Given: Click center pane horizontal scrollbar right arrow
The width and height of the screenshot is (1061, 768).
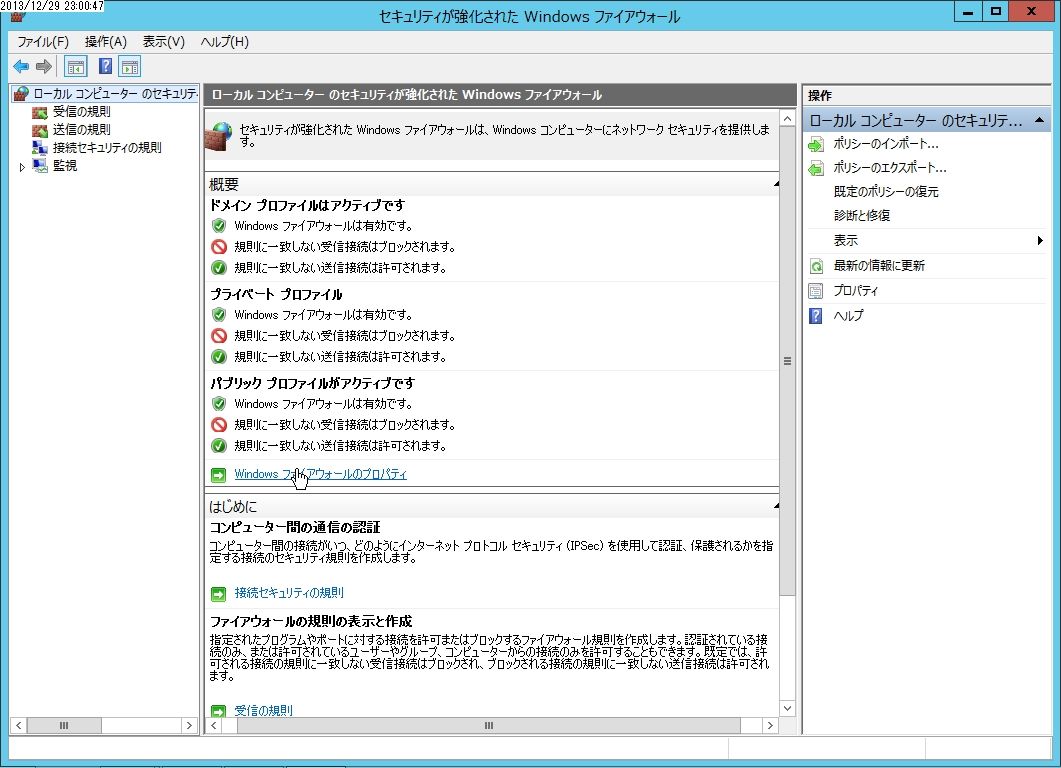Looking at the screenshot, I should 769,725.
